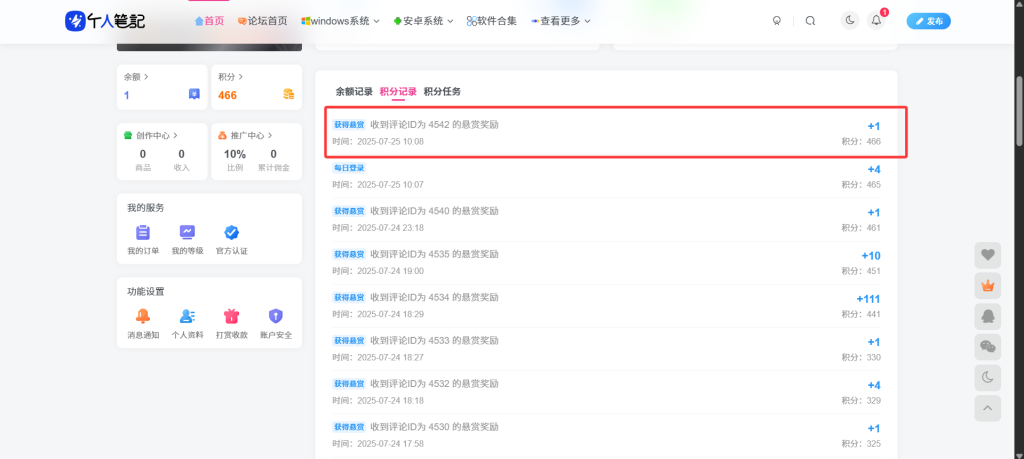Switch to the 积分任务 tab
This screenshot has width=1024, height=459.
coord(442,91)
